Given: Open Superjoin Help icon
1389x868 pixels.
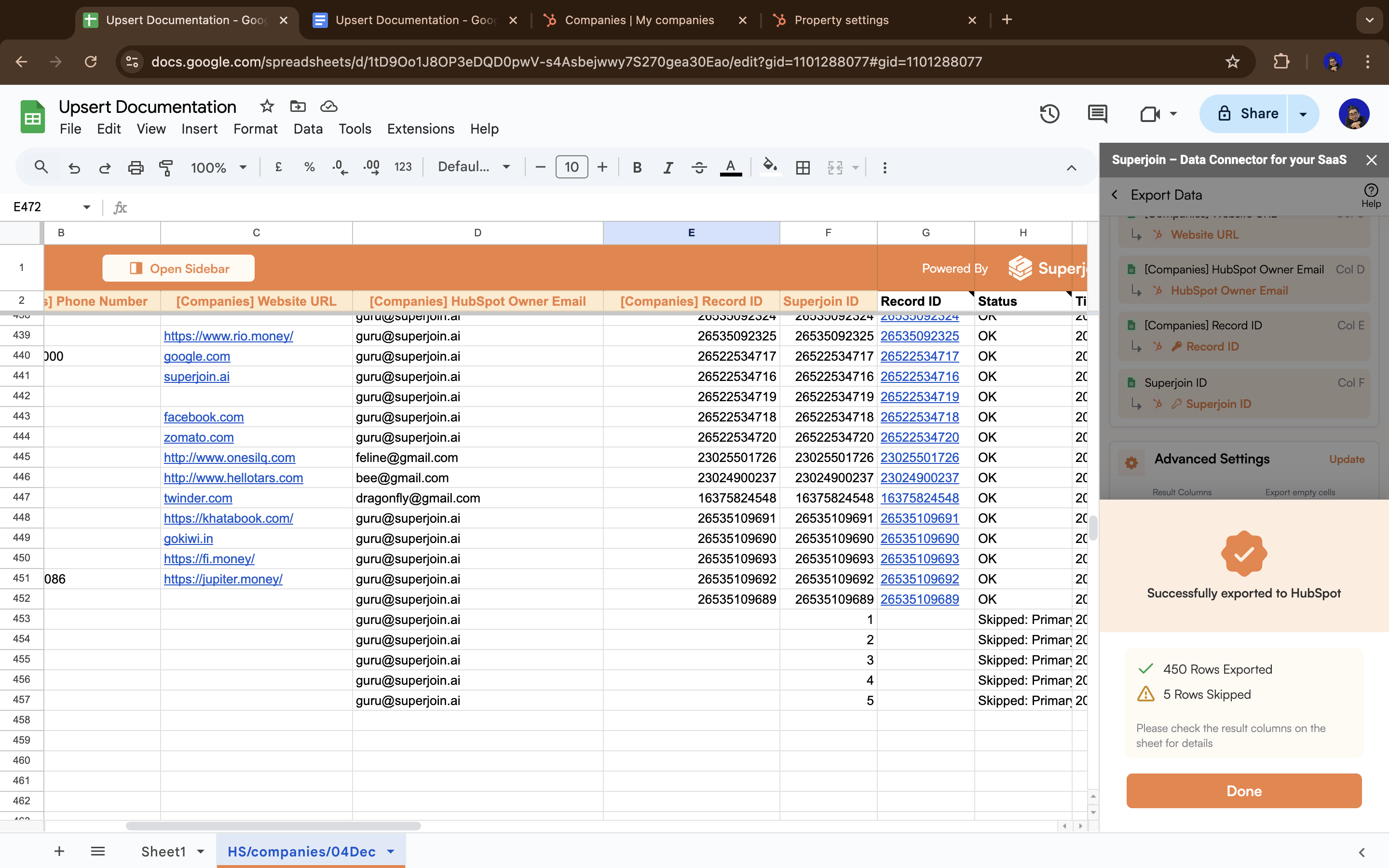Looking at the screenshot, I should [1371, 195].
